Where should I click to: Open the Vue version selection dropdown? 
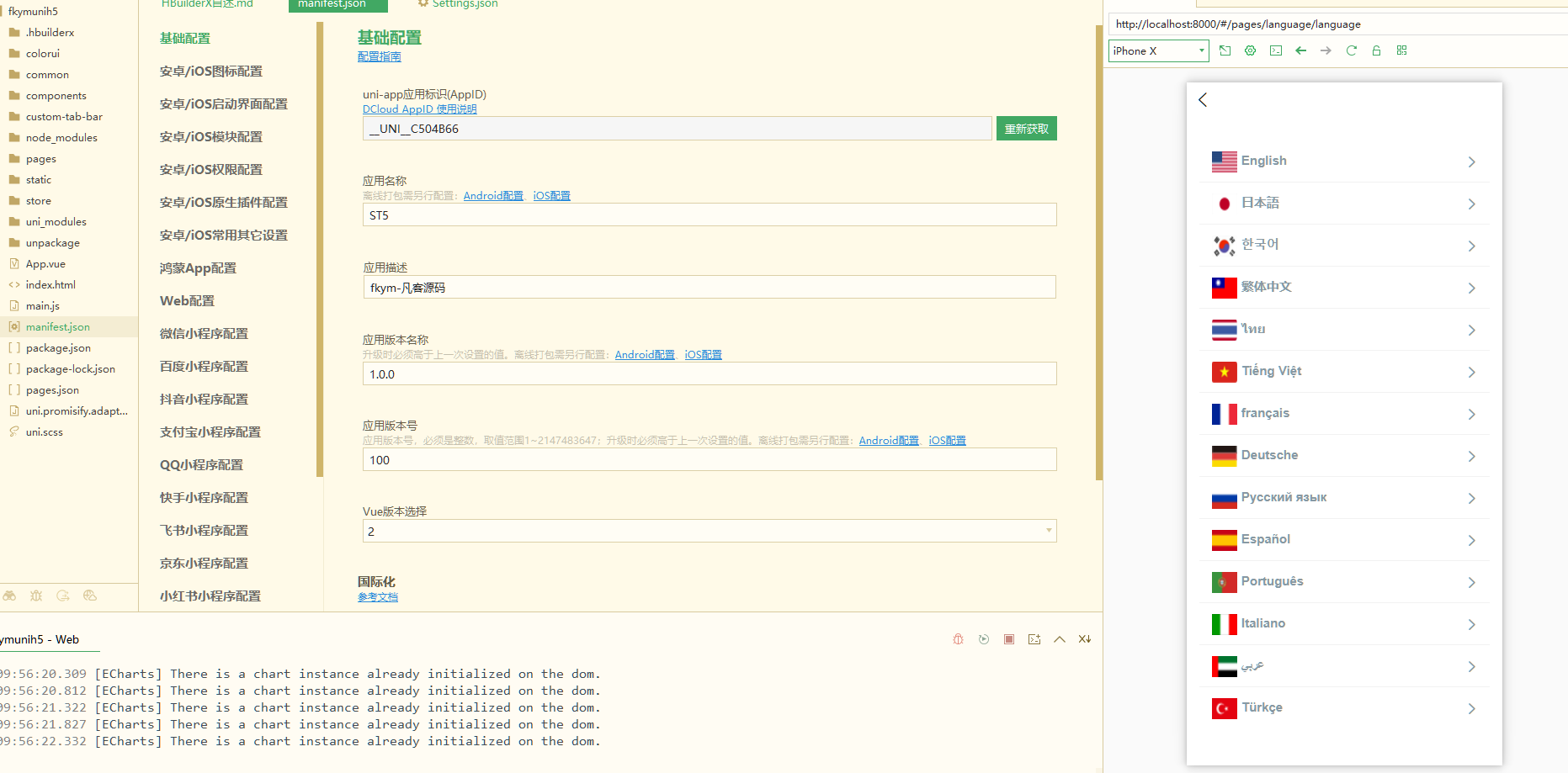pyautogui.click(x=709, y=531)
